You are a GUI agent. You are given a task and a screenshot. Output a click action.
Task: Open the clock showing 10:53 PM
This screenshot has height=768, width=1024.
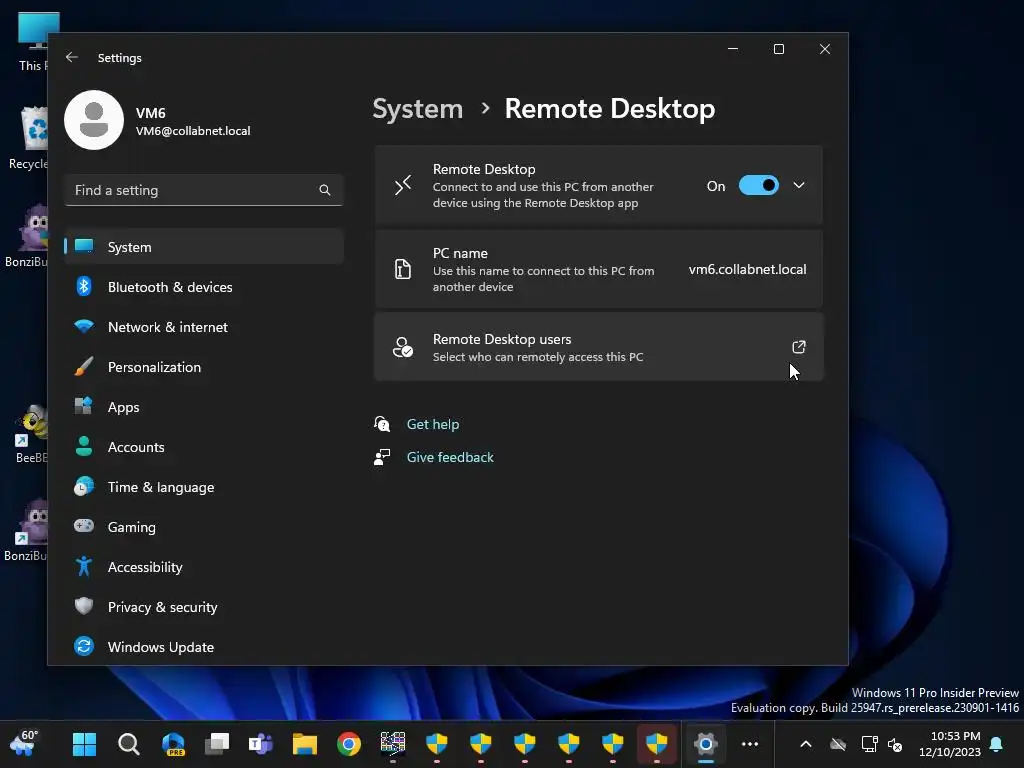(x=950, y=744)
